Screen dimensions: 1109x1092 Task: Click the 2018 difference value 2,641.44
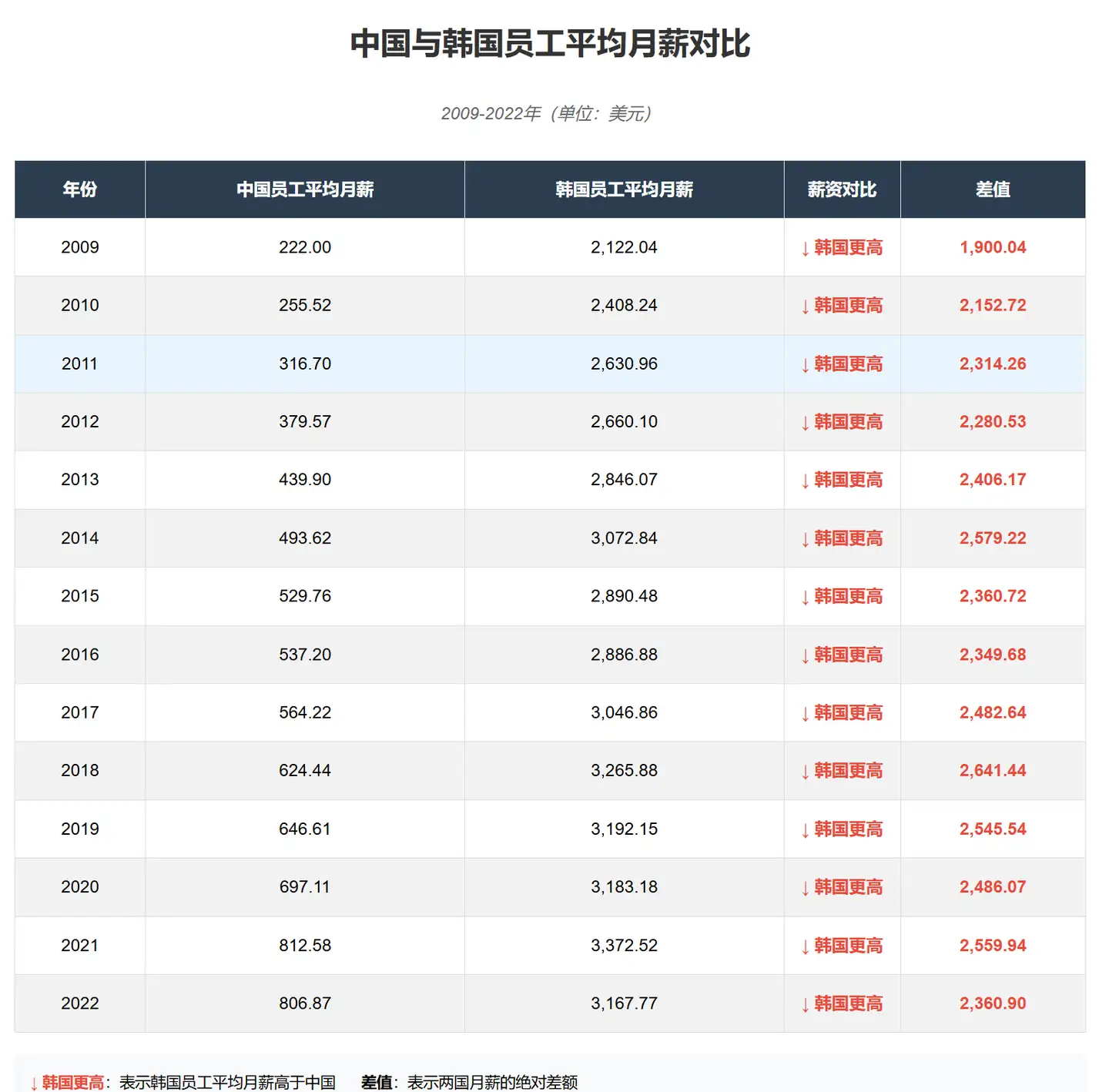click(x=993, y=771)
